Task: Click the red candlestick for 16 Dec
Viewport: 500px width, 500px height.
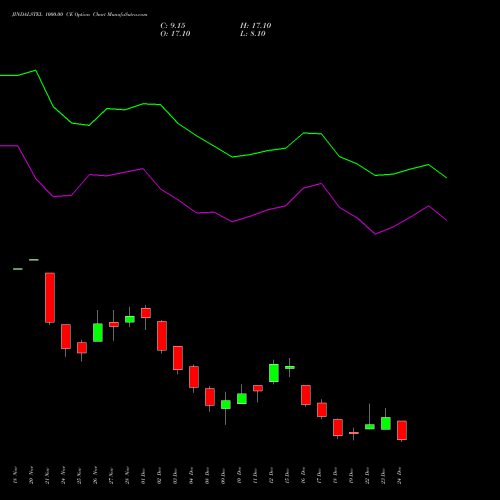Action: coord(306,395)
